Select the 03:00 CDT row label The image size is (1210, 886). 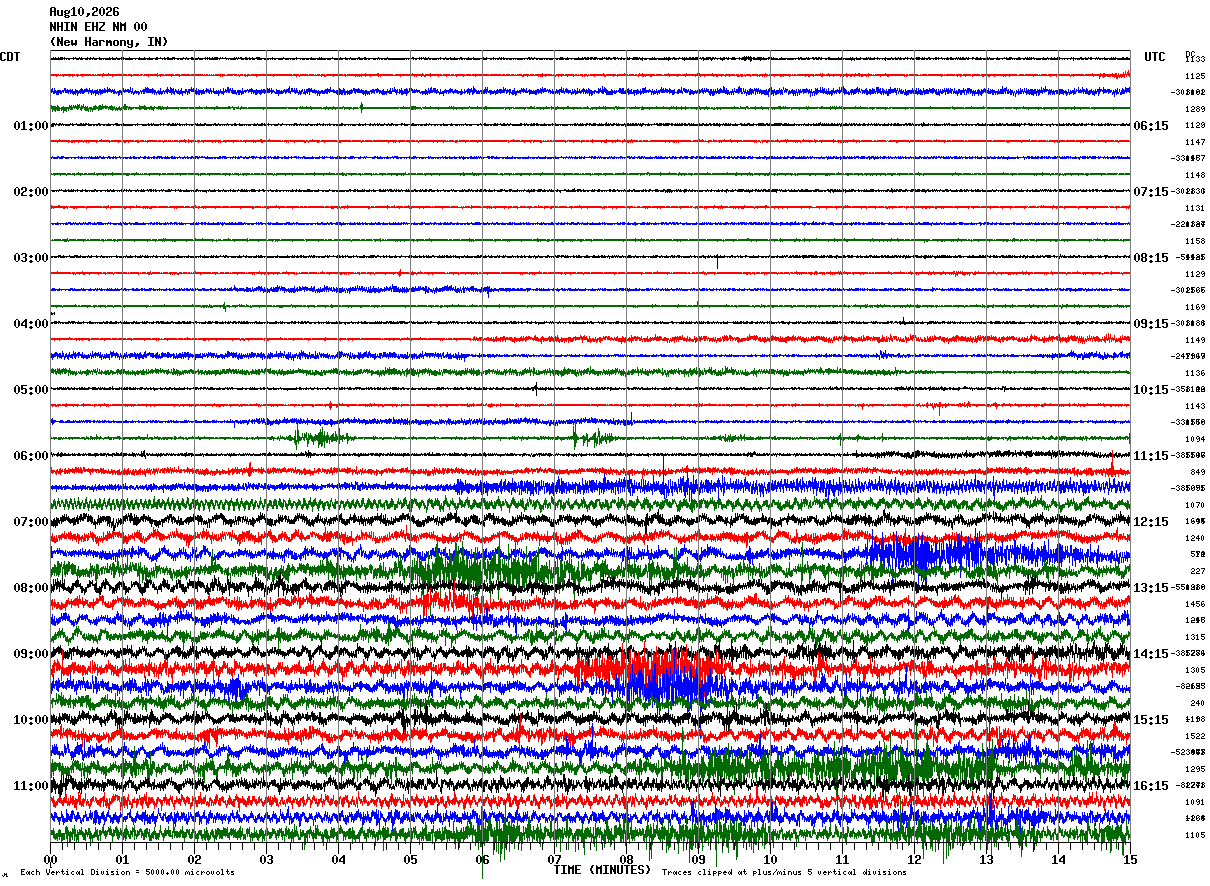tap(31, 258)
